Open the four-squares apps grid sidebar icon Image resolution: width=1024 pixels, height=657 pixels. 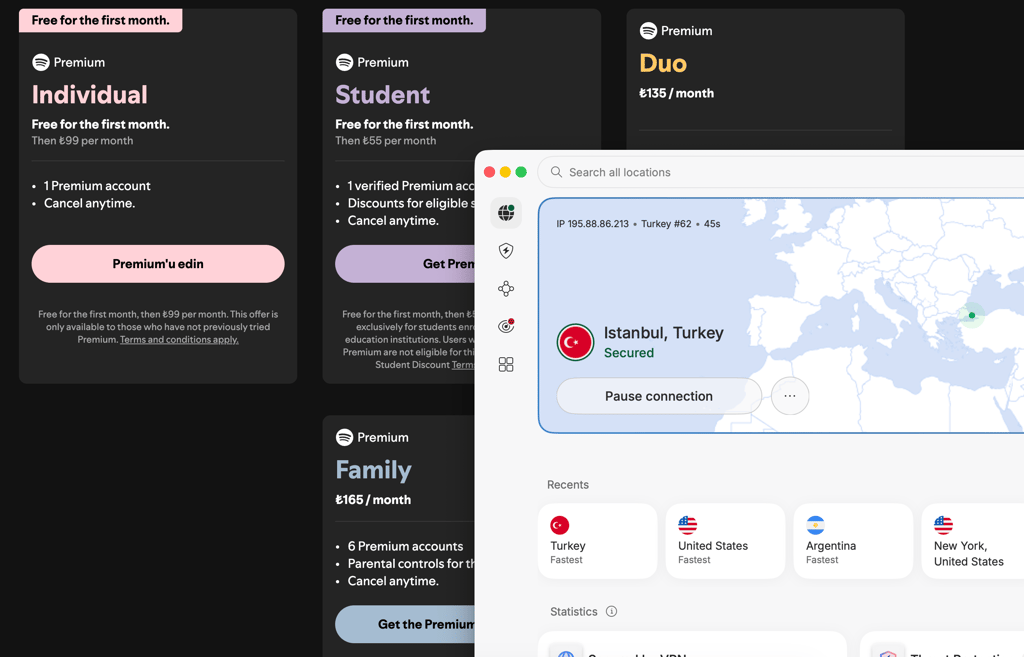tap(506, 364)
